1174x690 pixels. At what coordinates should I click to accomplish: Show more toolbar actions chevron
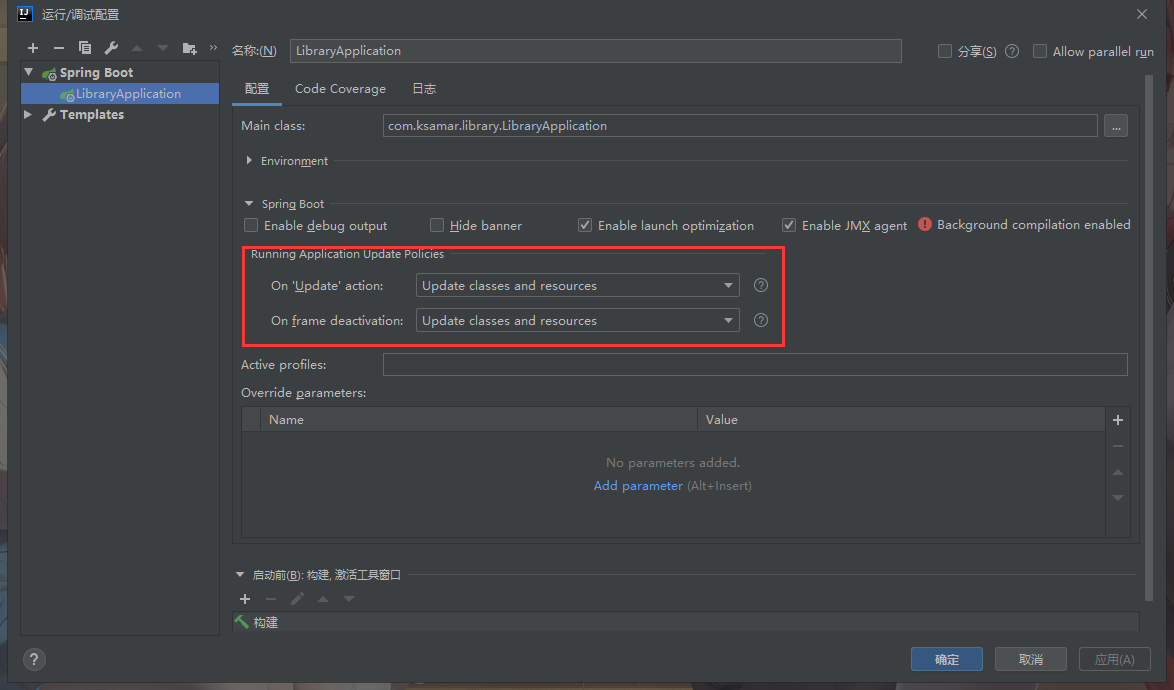coord(213,48)
